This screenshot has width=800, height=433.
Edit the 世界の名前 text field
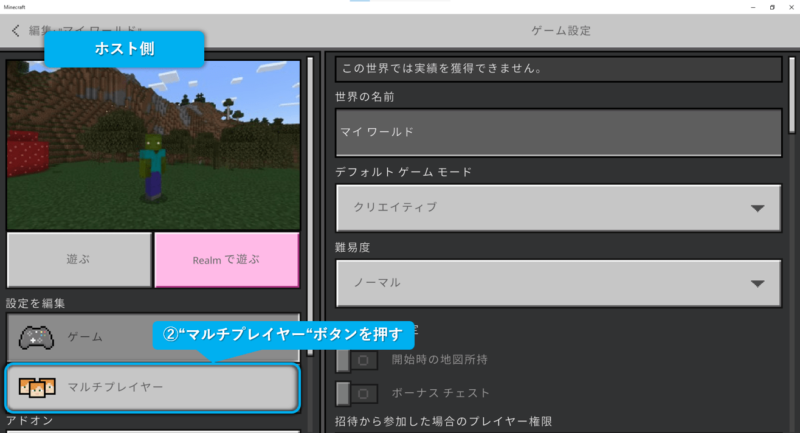(x=558, y=133)
